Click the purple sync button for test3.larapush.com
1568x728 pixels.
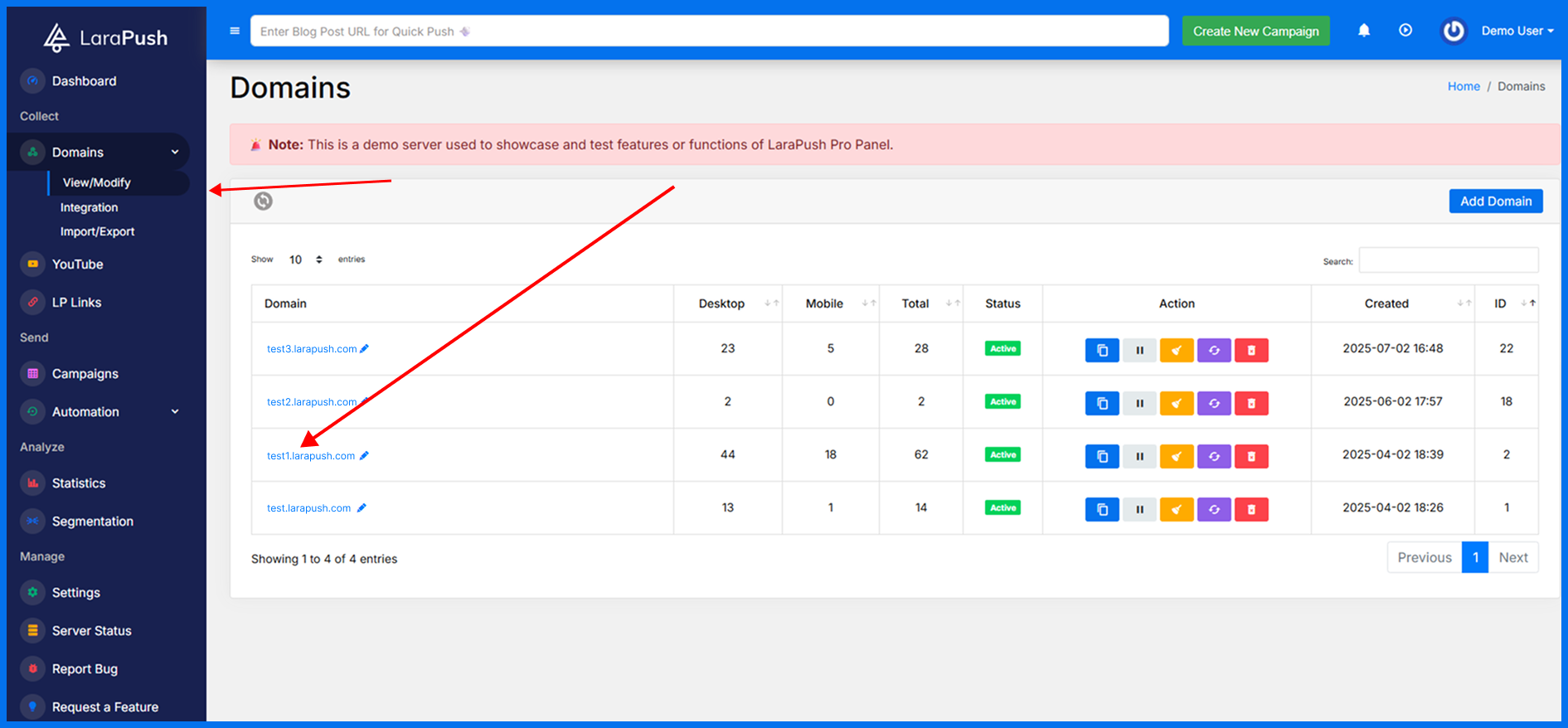1214,350
